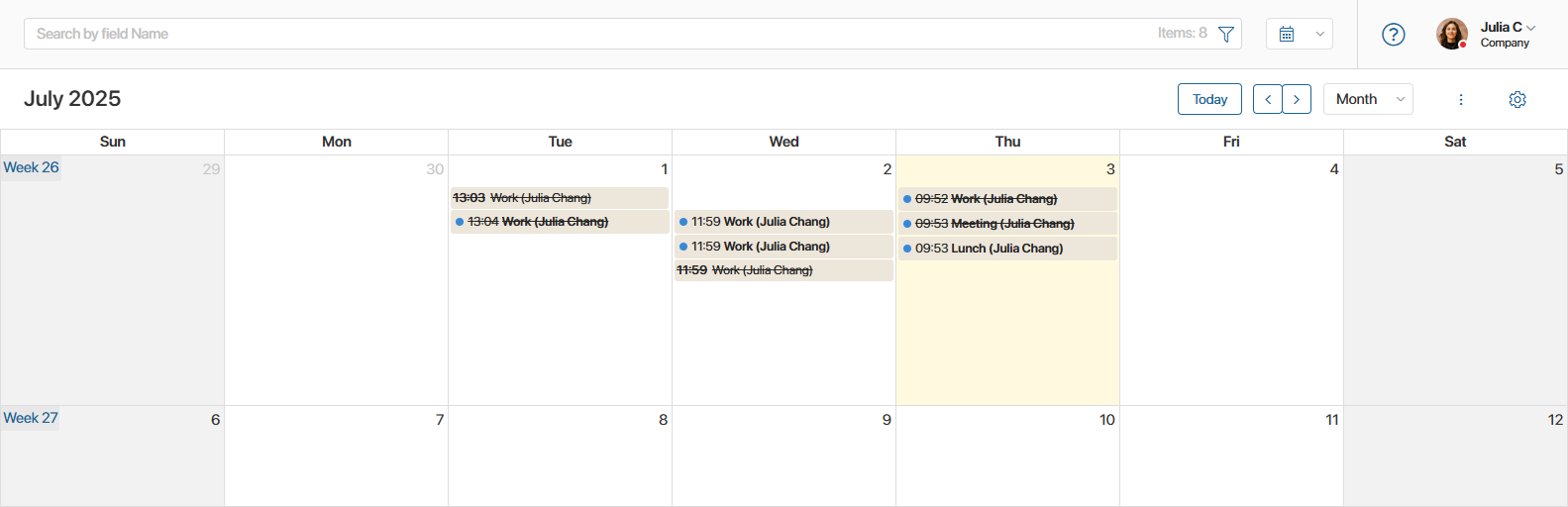
Task: Go to previous month arrow
Action: click(1268, 99)
